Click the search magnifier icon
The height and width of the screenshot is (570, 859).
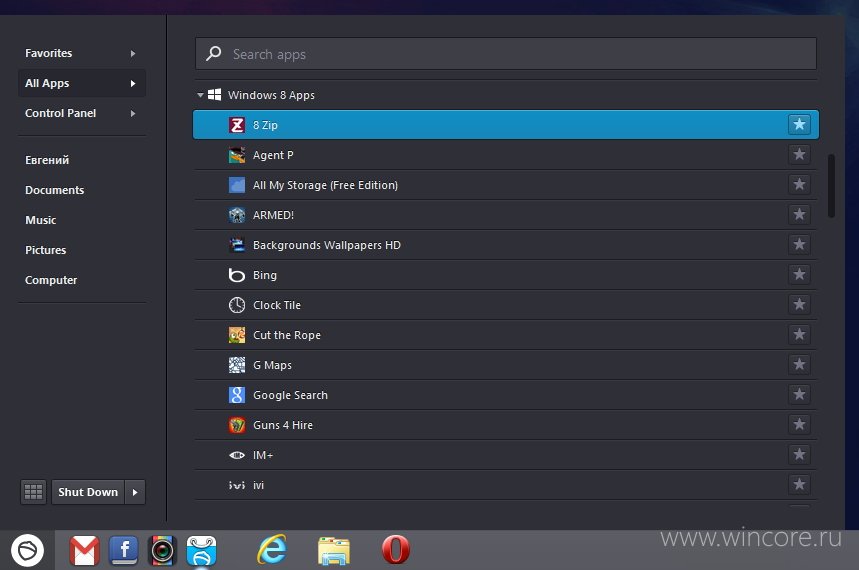point(213,53)
